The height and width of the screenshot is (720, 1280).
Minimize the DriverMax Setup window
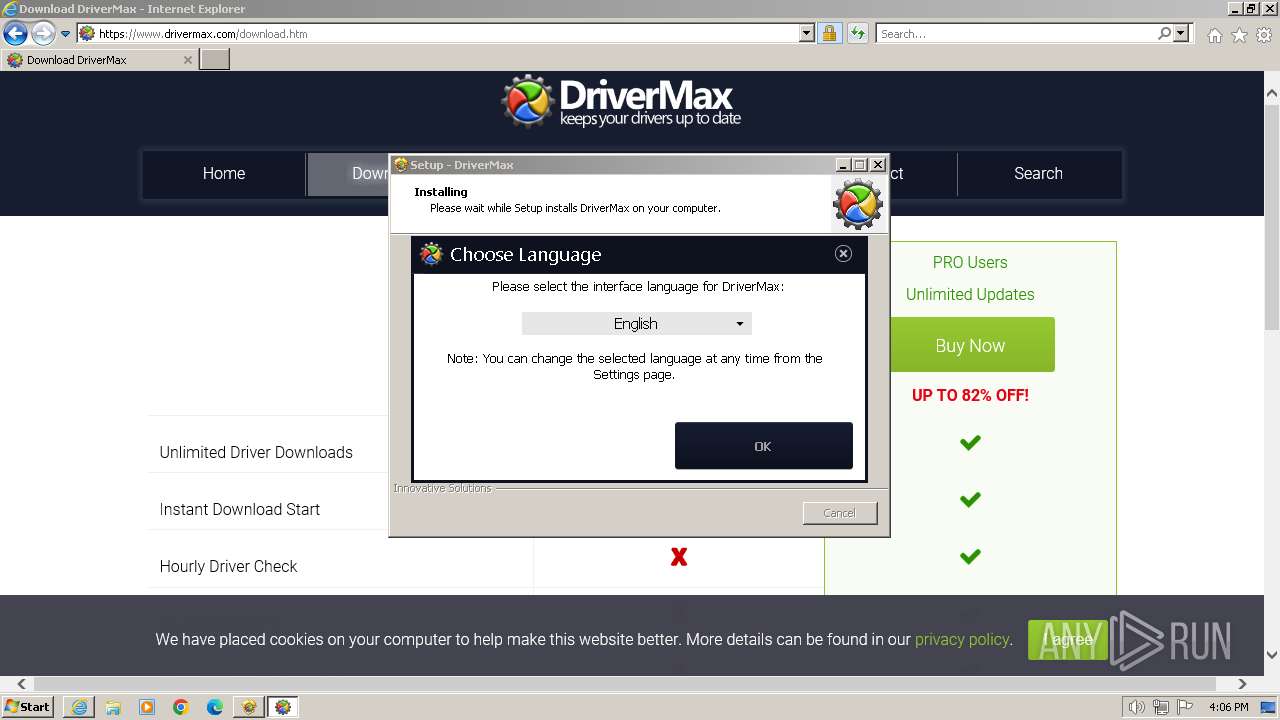click(x=843, y=164)
